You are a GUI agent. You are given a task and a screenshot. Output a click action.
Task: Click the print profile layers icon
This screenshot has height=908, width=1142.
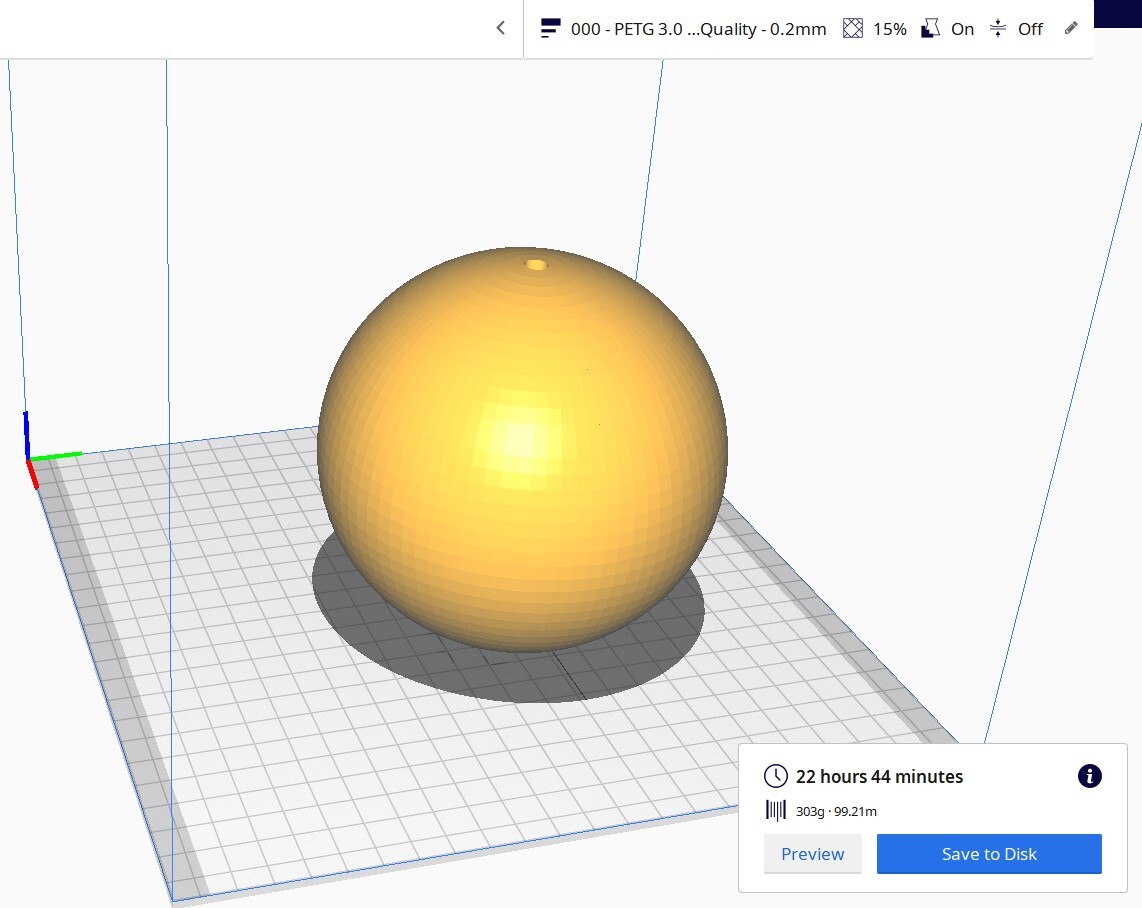551,28
